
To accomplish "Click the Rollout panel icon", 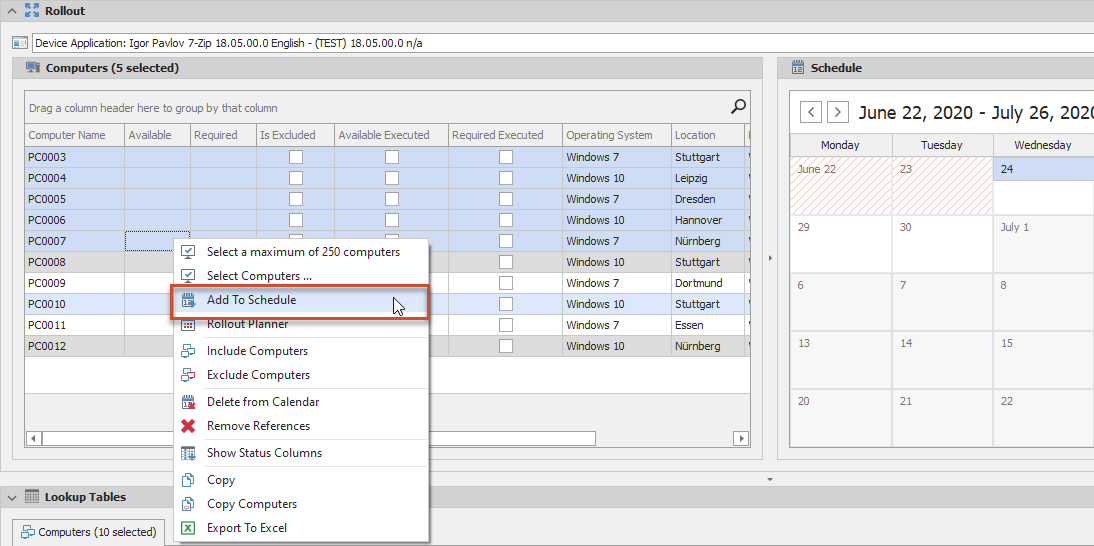I will (31, 10).
